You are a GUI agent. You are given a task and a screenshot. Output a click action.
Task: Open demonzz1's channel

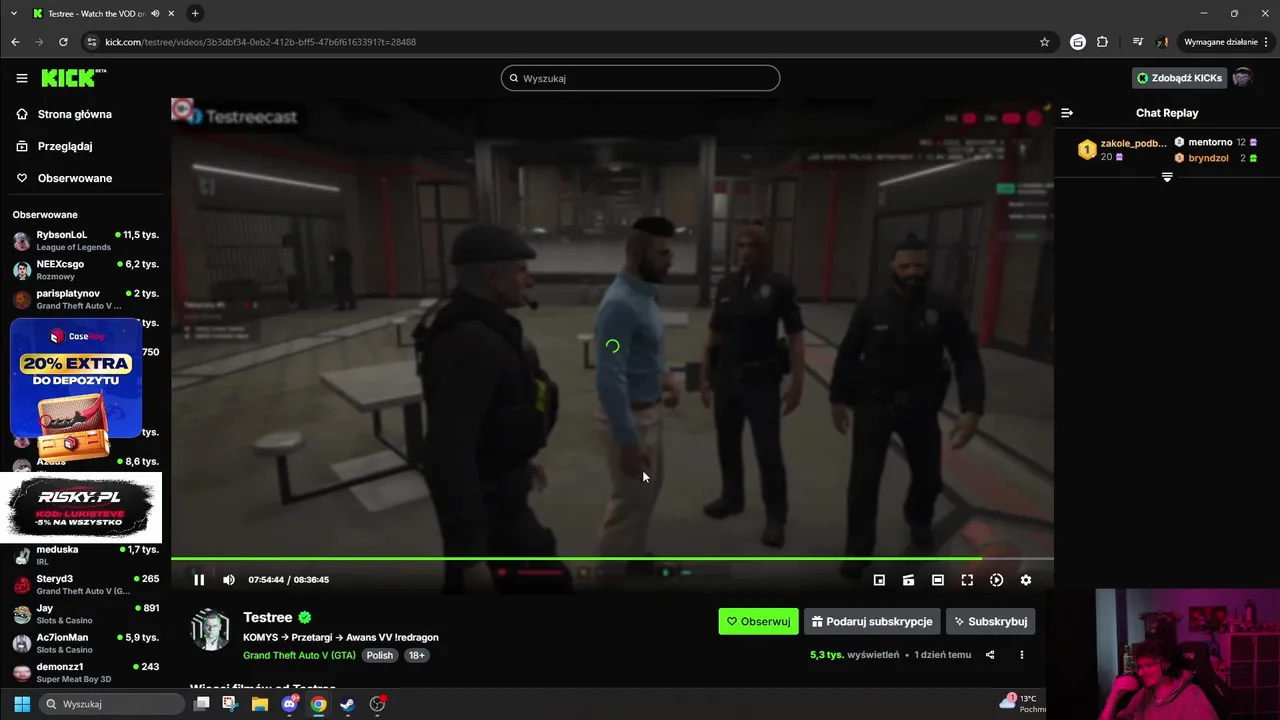[85, 672]
